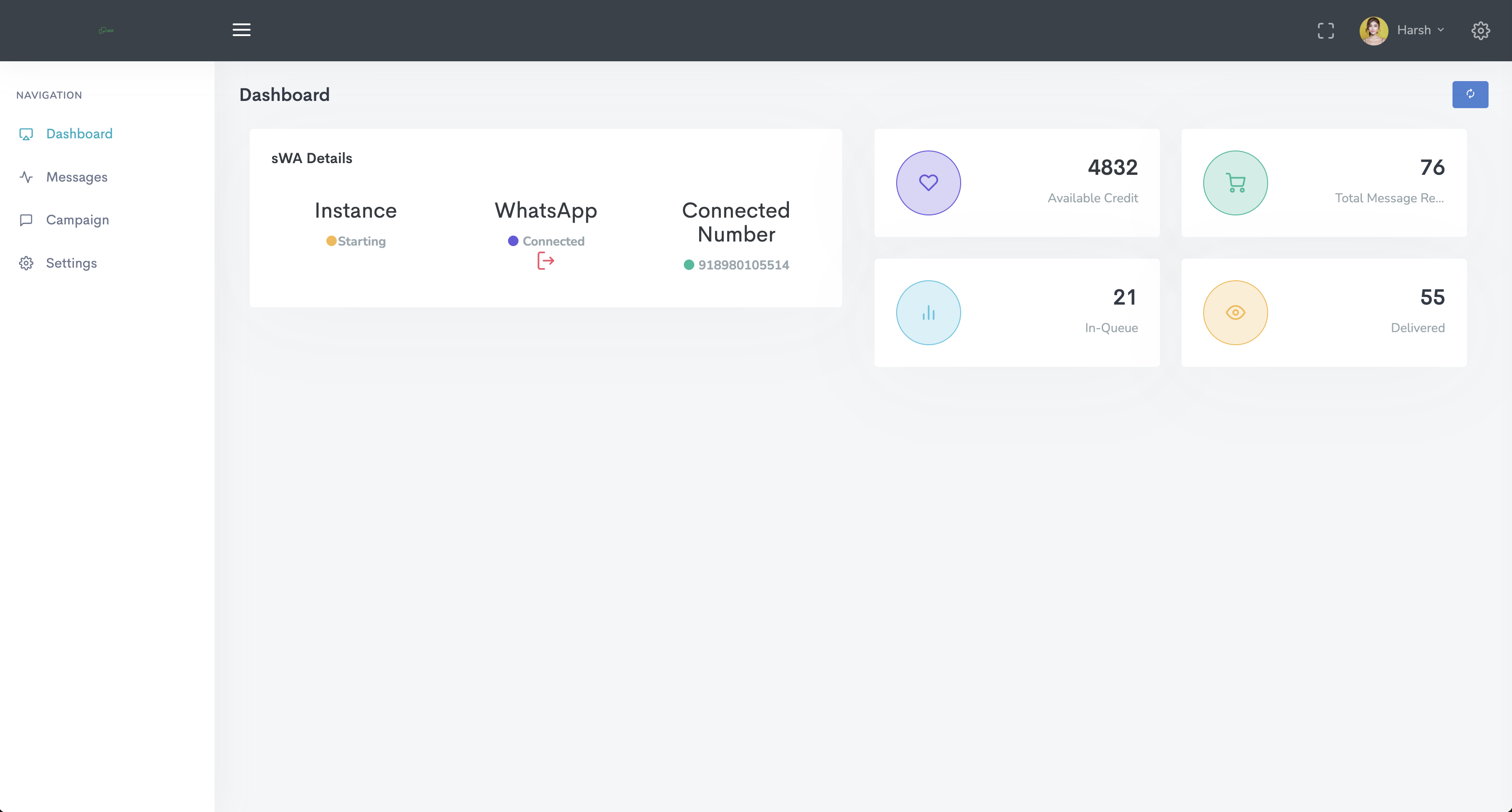Click the shopping cart icon circle

click(1235, 183)
